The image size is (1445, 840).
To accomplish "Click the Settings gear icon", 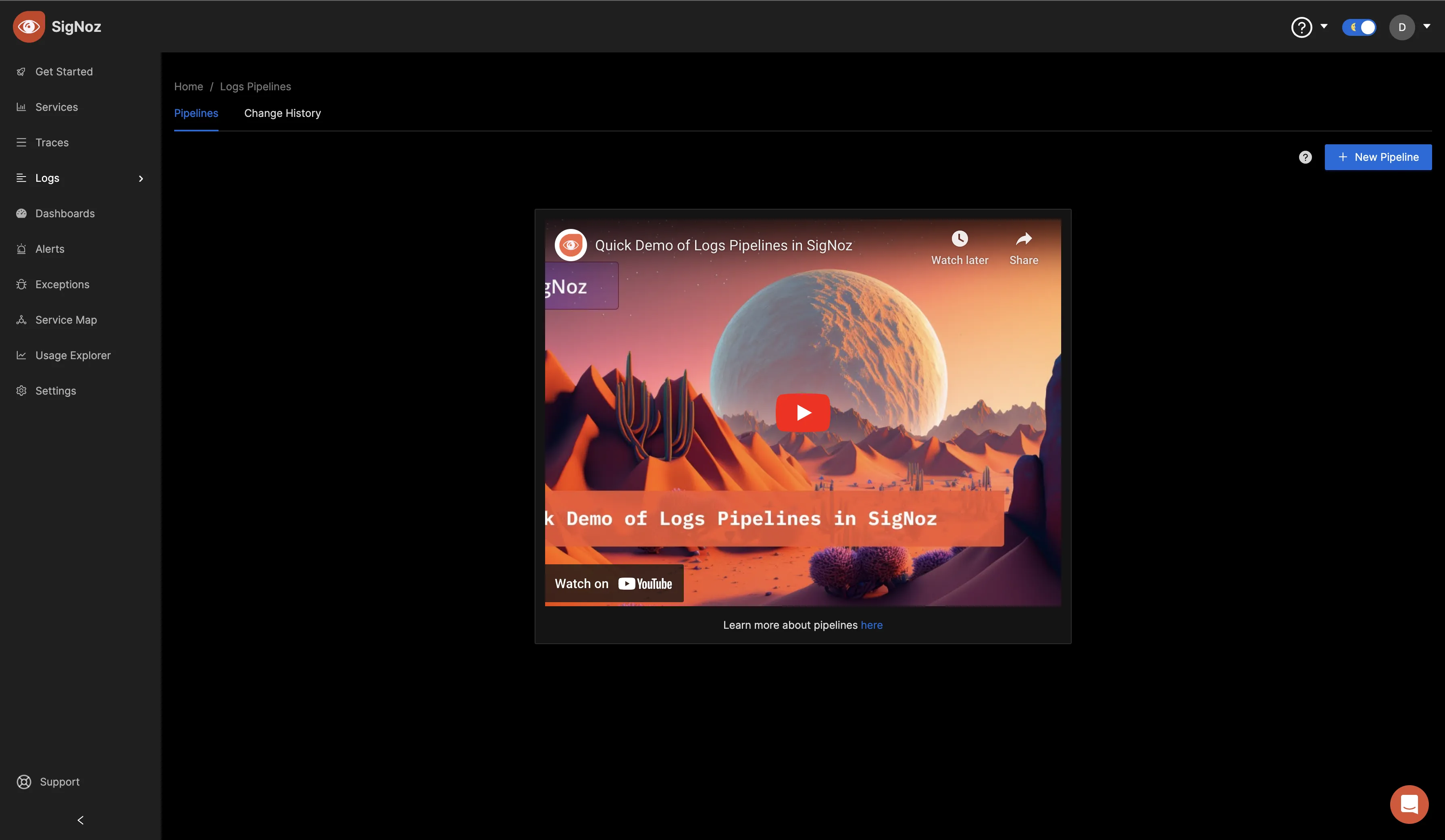I will [x=21, y=391].
